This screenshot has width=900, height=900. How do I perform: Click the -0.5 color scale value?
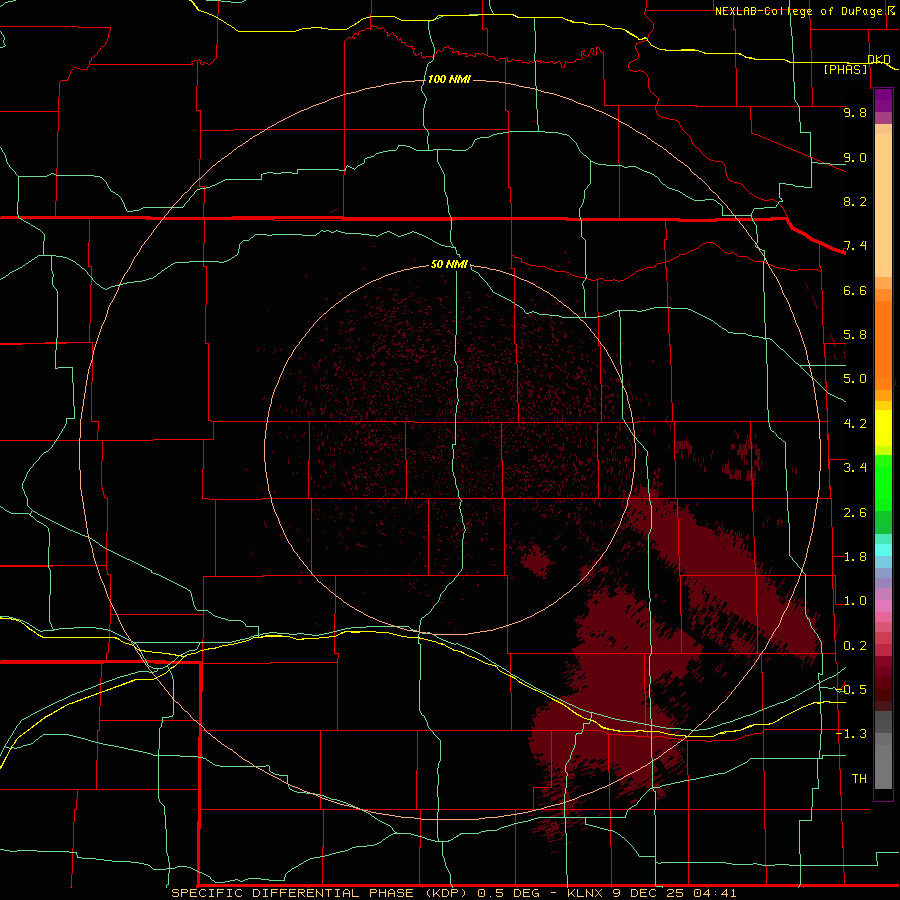point(851,690)
